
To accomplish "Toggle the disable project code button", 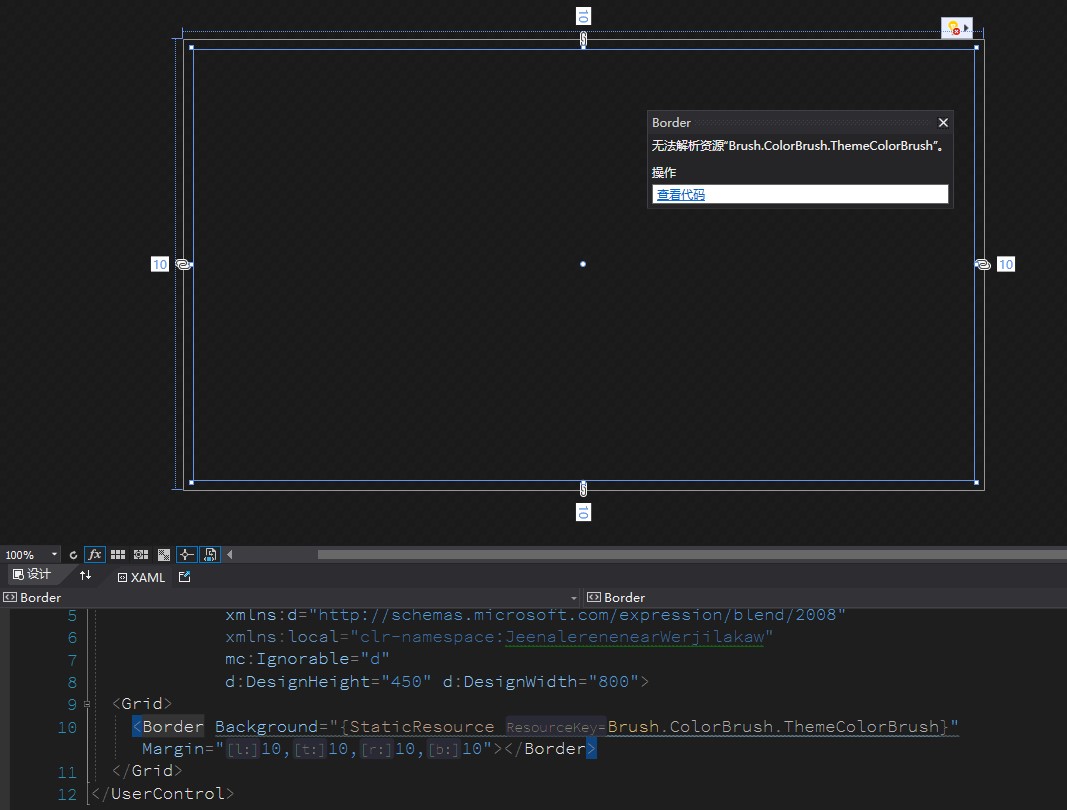I will [210, 555].
